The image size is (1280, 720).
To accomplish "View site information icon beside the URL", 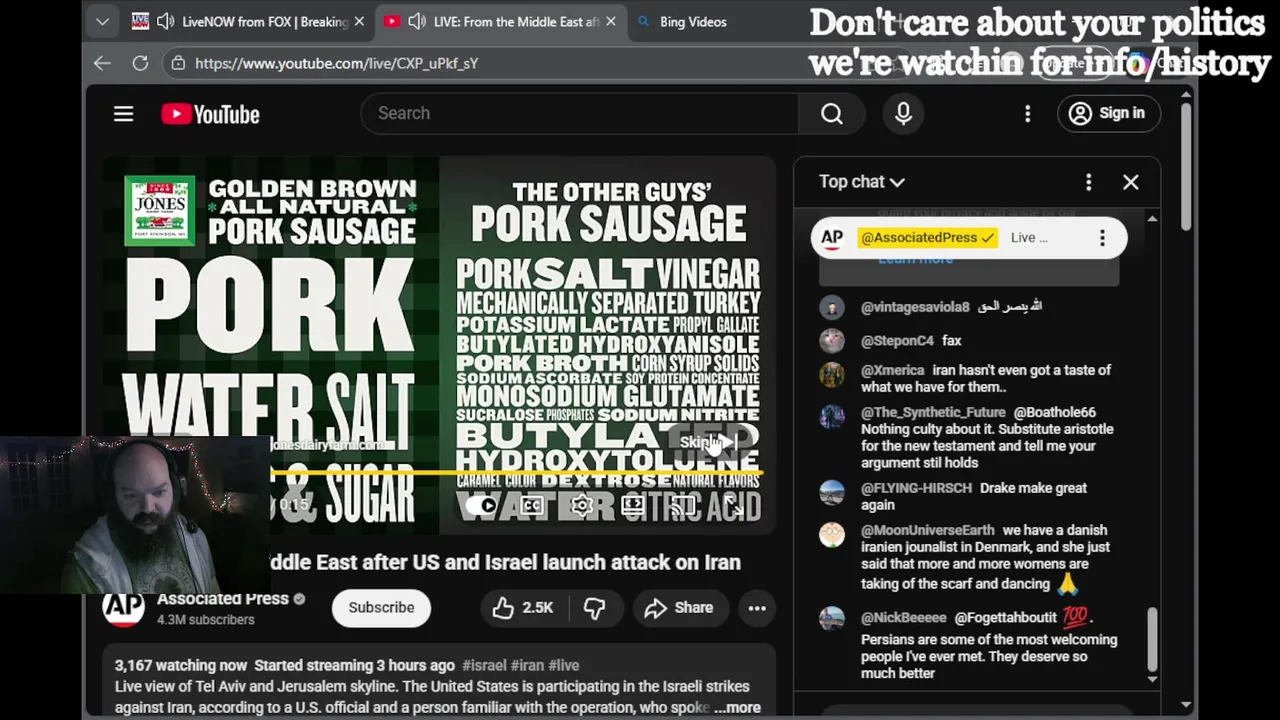I will pos(177,63).
